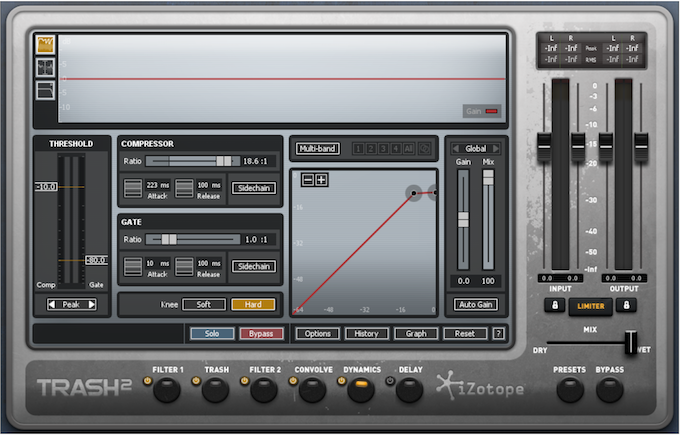Click the Global Gain vertical slider handle
This screenshot has height=435, width=680.
pos(463,220)
